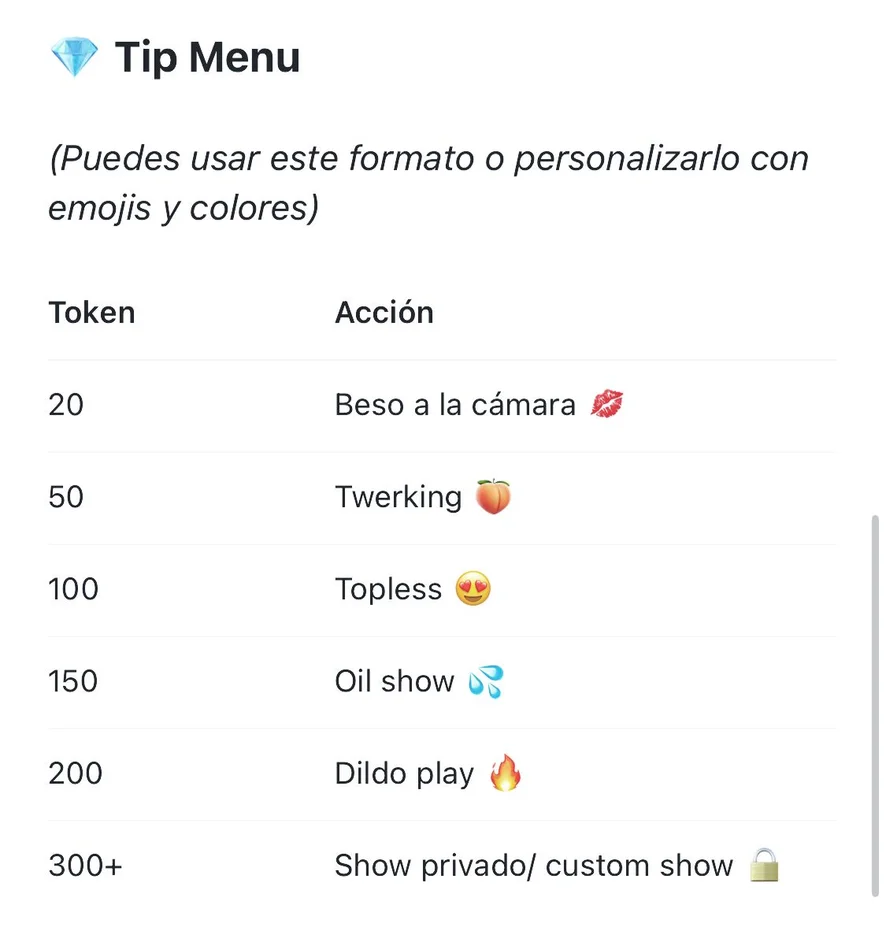Click the italic format instructions text
The width and height of the screenshot is (886, 931).
coord(428,183)
